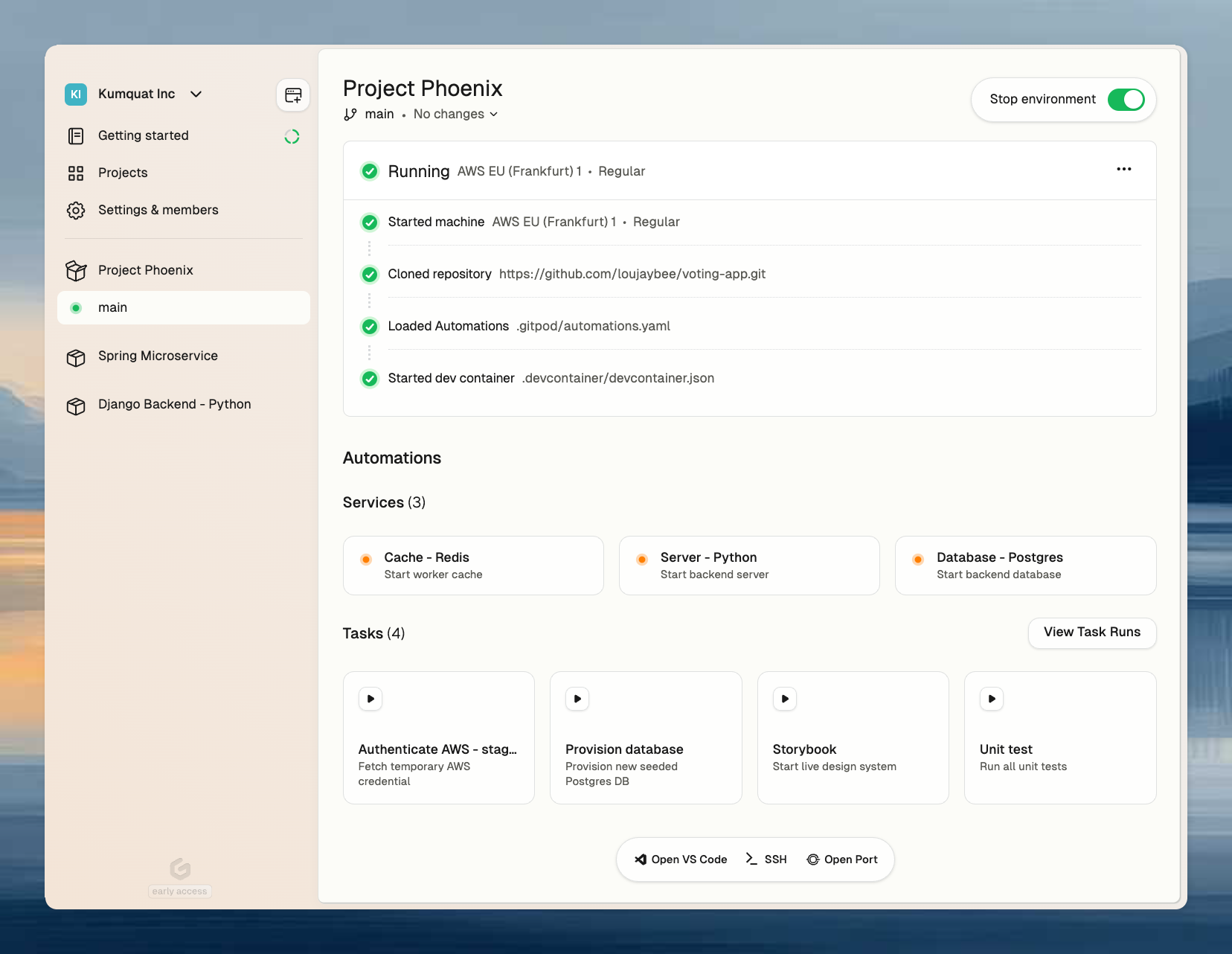Click the new environment icon beside Kumquat Inc

(x=292, y=95)
